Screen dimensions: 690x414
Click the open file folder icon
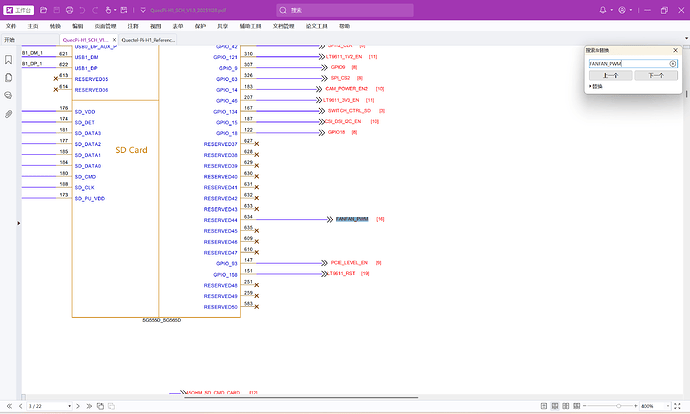[44, 10]
